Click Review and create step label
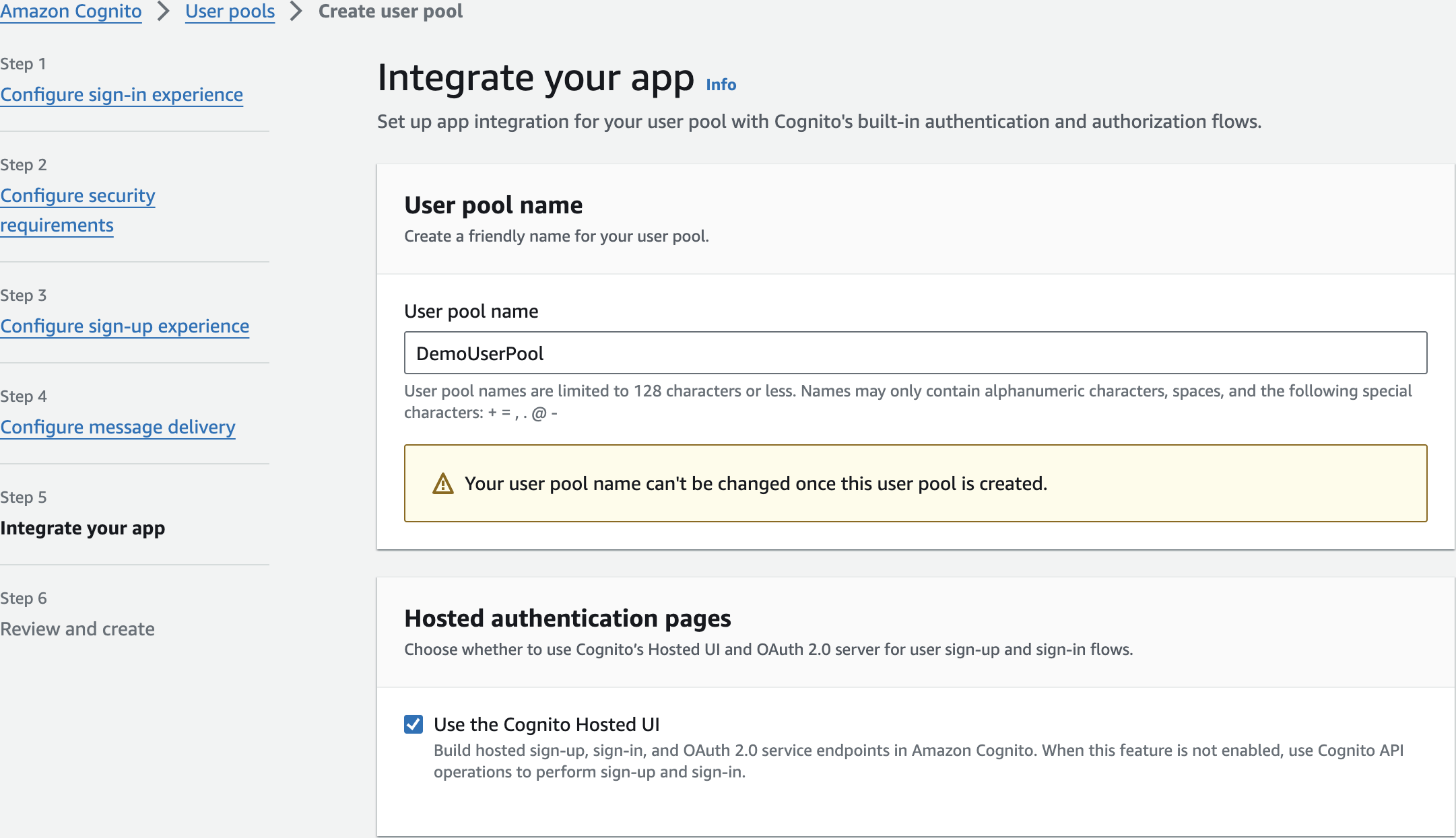 click(x=77, y=629)
